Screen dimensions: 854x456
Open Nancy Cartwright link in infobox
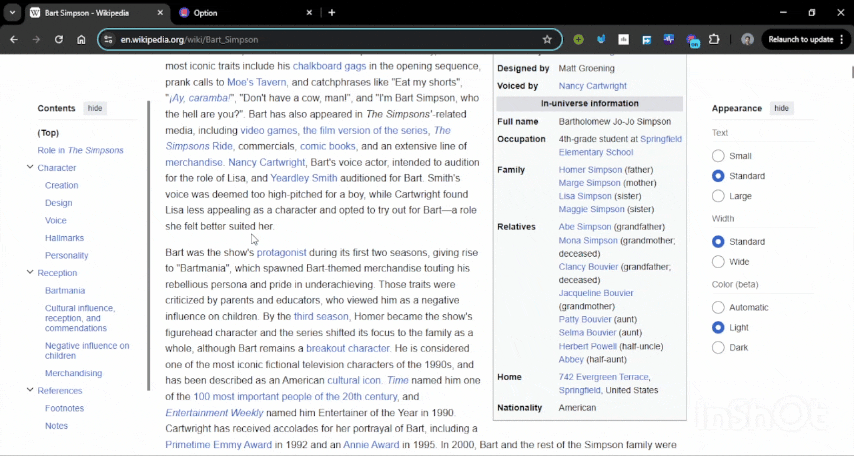(593, 86)
